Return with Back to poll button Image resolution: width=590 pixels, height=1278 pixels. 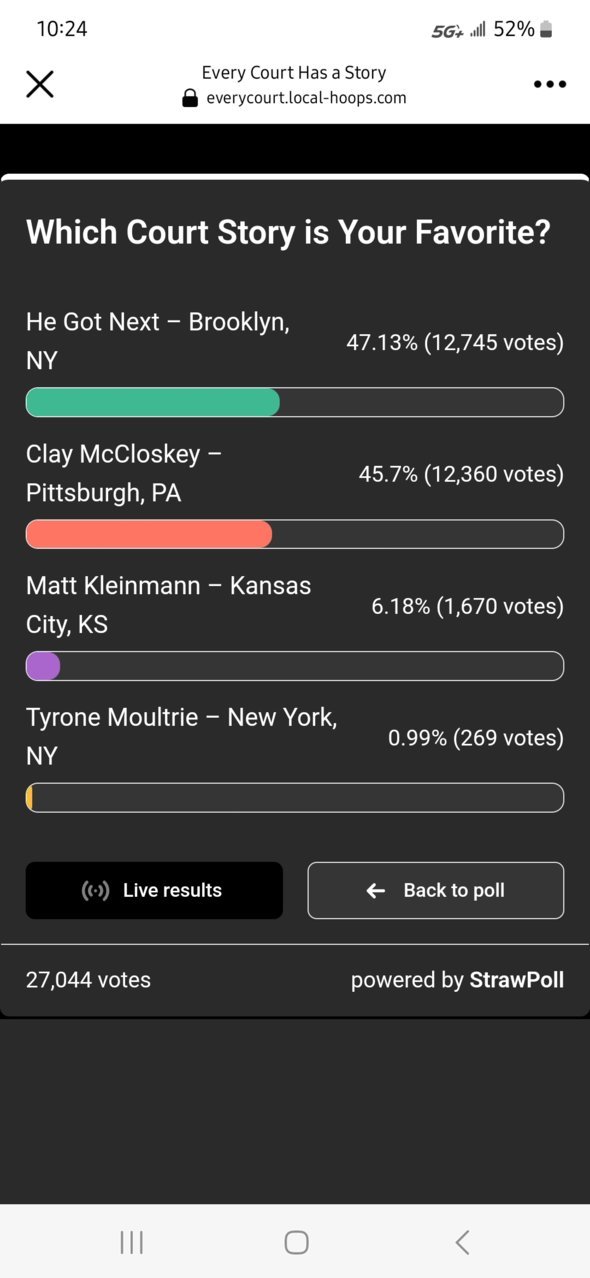pos(436,890)
